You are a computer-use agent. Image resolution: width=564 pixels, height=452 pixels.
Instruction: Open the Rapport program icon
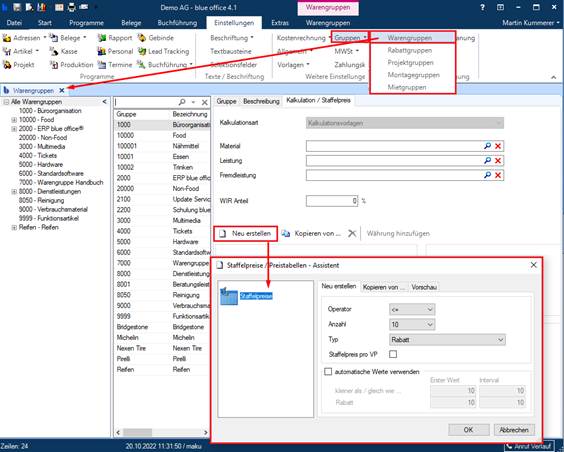pos(102,38)
